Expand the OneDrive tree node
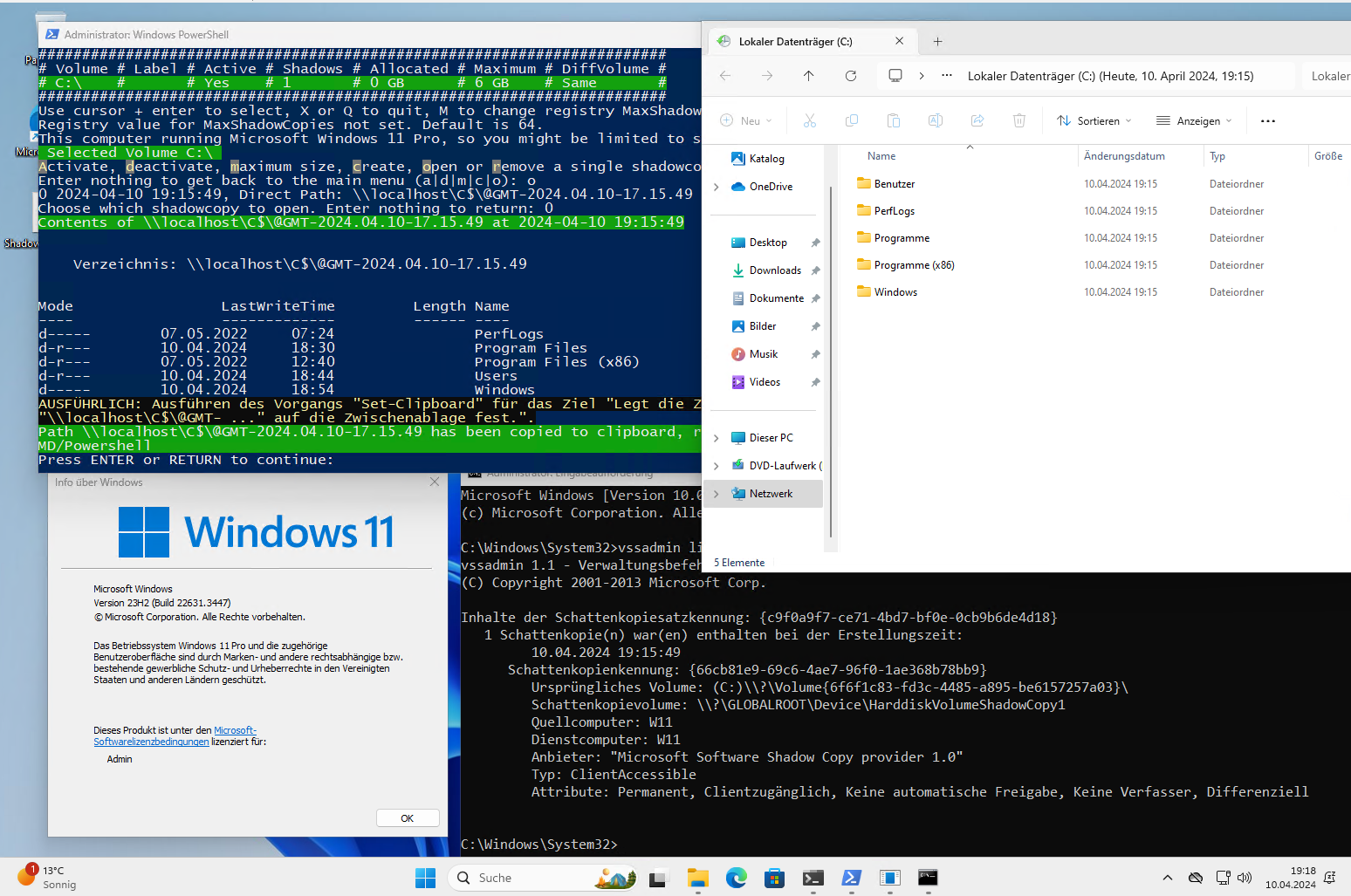Image resolution: width=1351 pixels, height=896 pixels. [717, 187]
